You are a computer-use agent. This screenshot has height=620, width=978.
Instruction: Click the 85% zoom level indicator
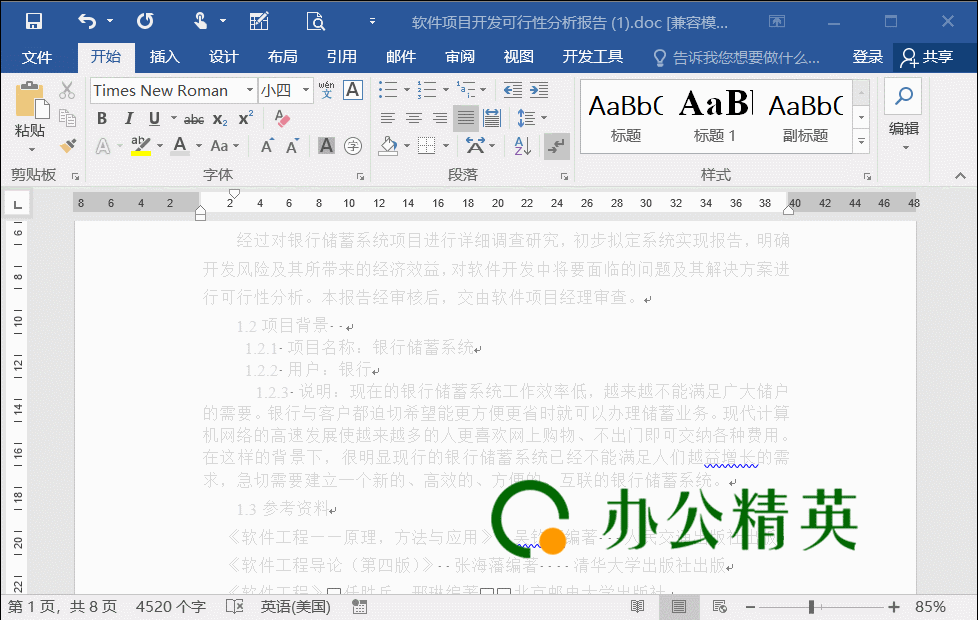(931, 606)
